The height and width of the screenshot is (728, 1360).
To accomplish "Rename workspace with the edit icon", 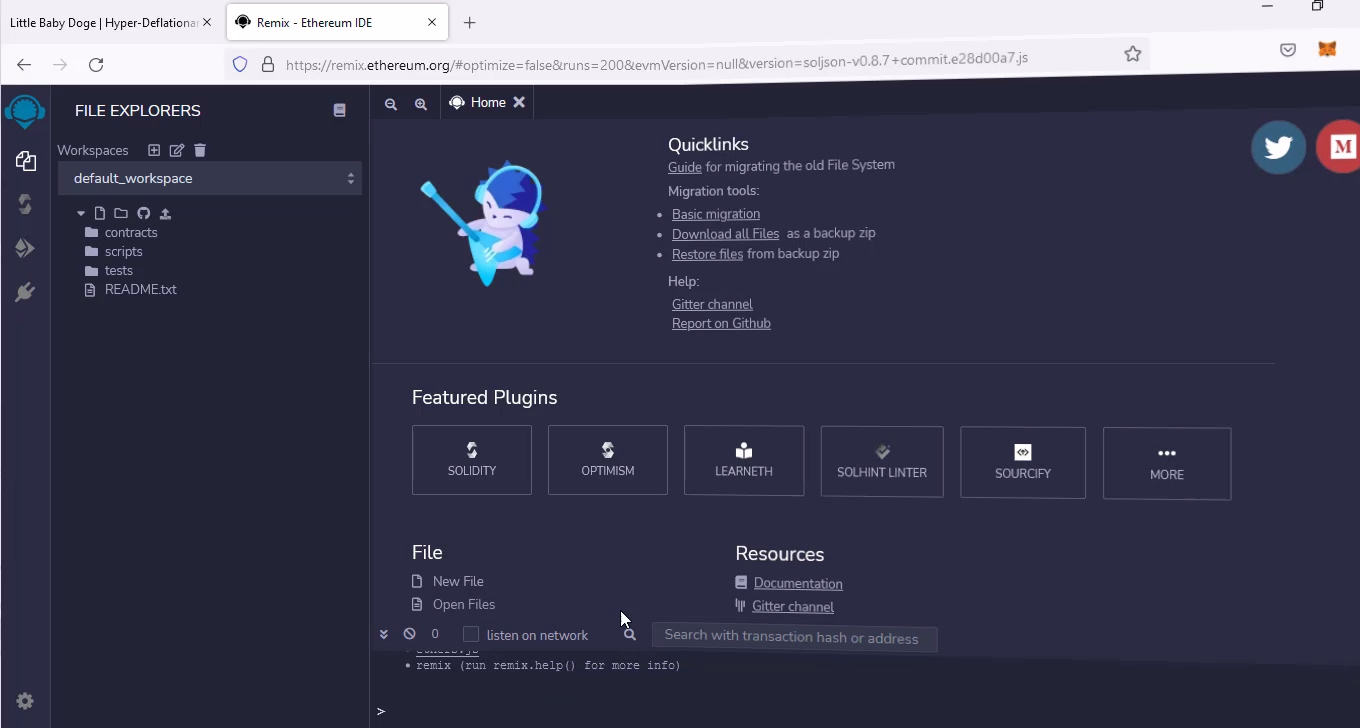I will point(177,150).
